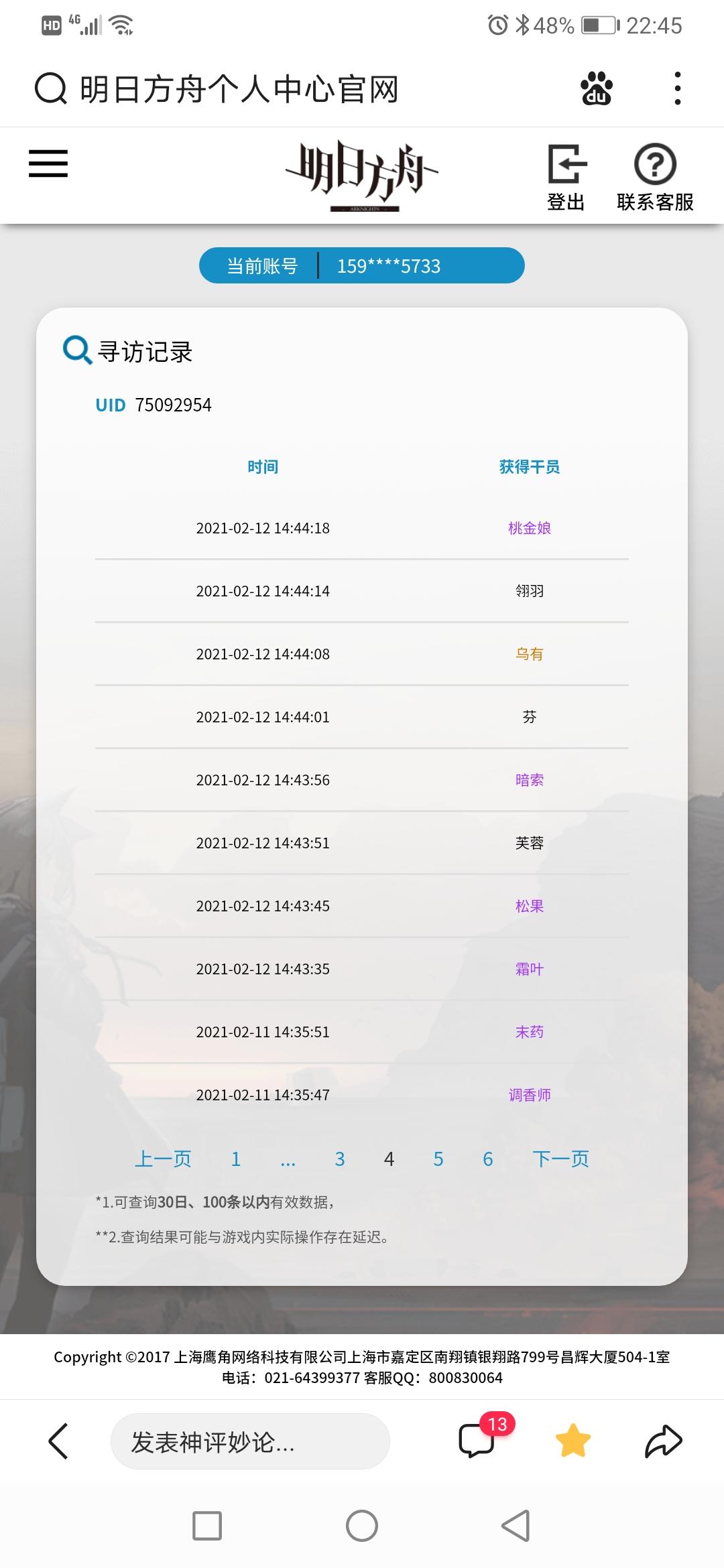Image resolution: width=724 pixels, height=1568 pixels.
Task: Tap the search magnifier icon in address bar
Action: [51, 88]
